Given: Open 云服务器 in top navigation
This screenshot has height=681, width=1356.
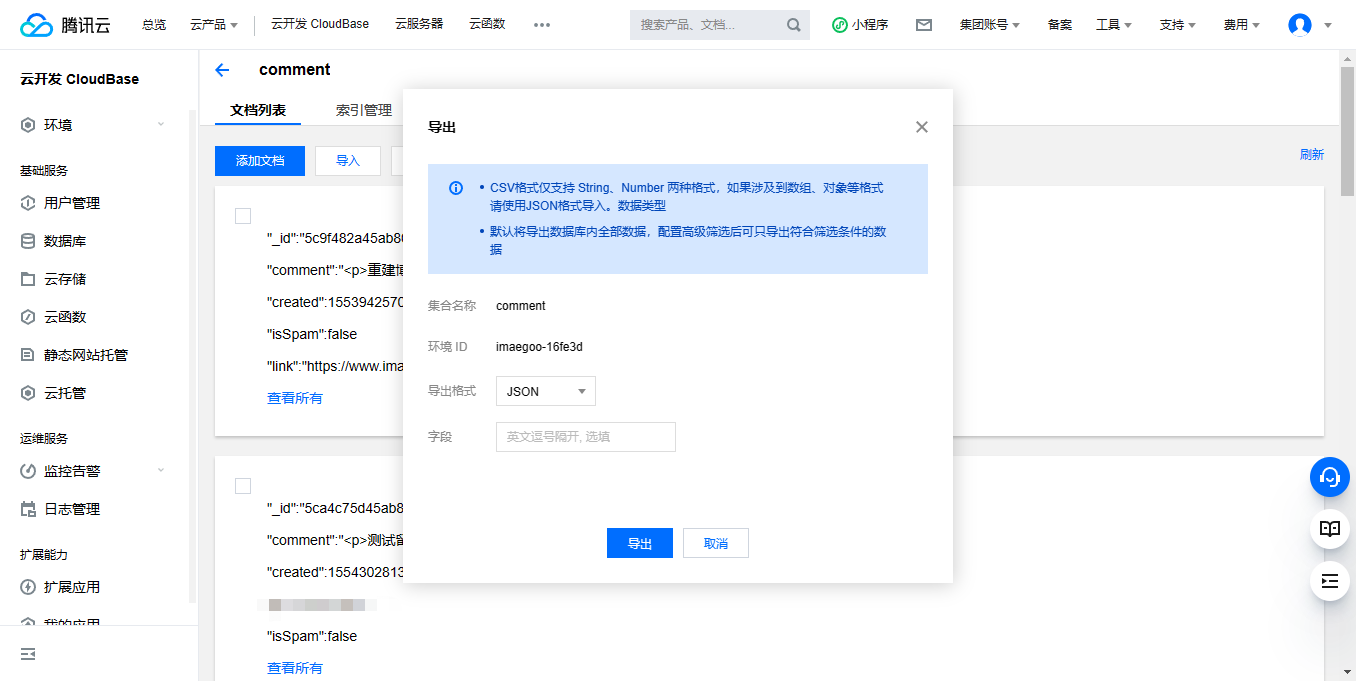Looking at the screenshot, I should click(419, 24).
